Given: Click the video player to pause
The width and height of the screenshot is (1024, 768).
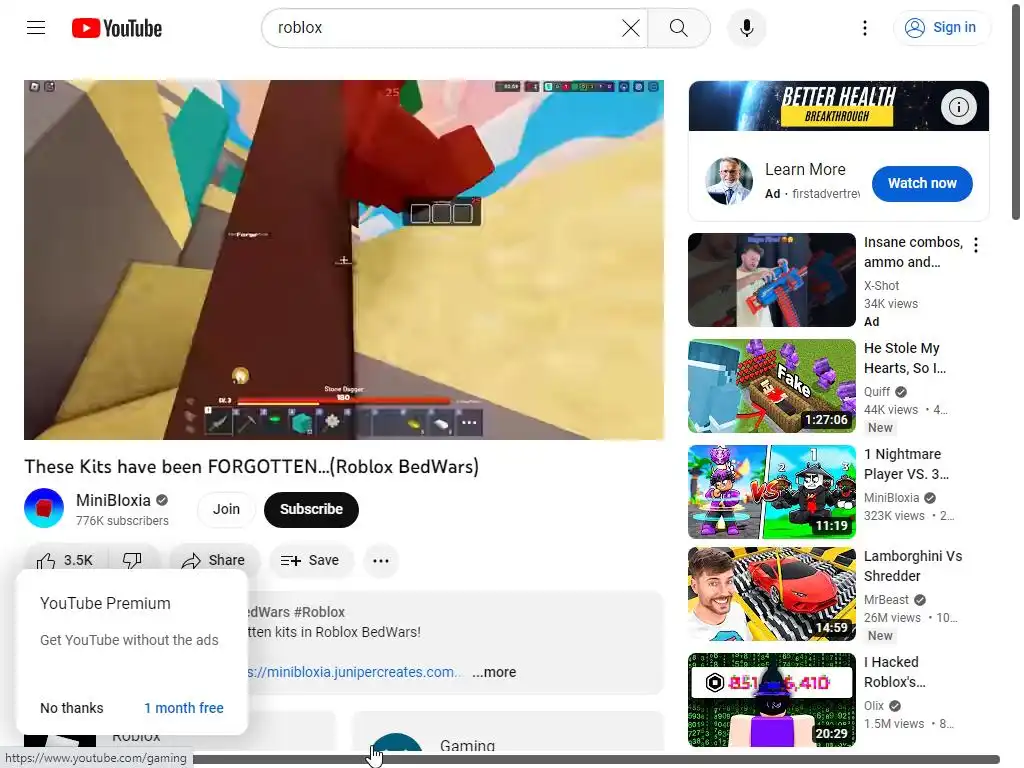Looking at the screenshot, I should tap(344, 260).
